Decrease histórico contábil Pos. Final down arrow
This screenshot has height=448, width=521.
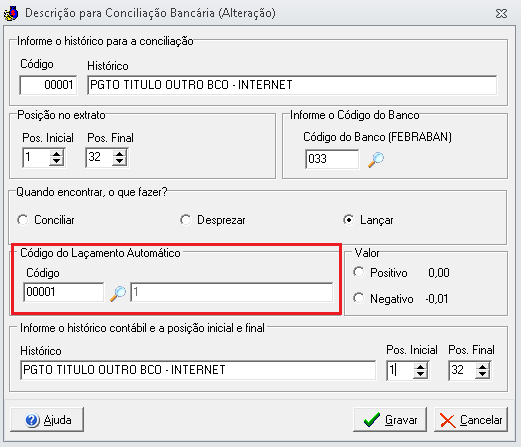(x=483, y=374)
